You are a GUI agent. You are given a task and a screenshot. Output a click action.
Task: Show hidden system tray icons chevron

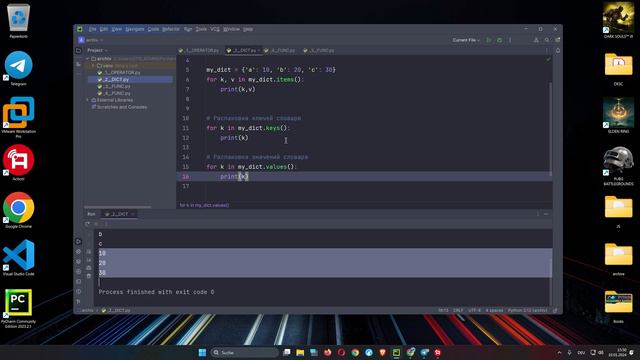pyautogui.click(x=559, y=352)
